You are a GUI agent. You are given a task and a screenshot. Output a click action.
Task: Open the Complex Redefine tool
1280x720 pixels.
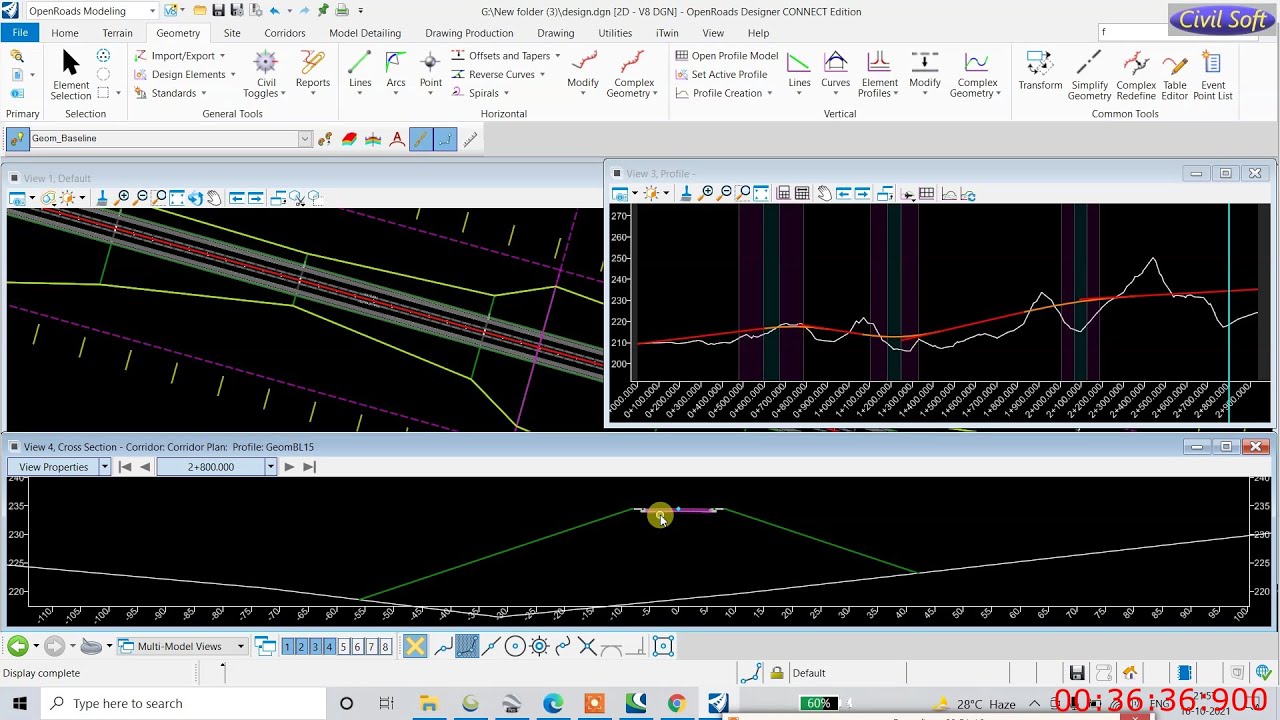(1136, 75)
